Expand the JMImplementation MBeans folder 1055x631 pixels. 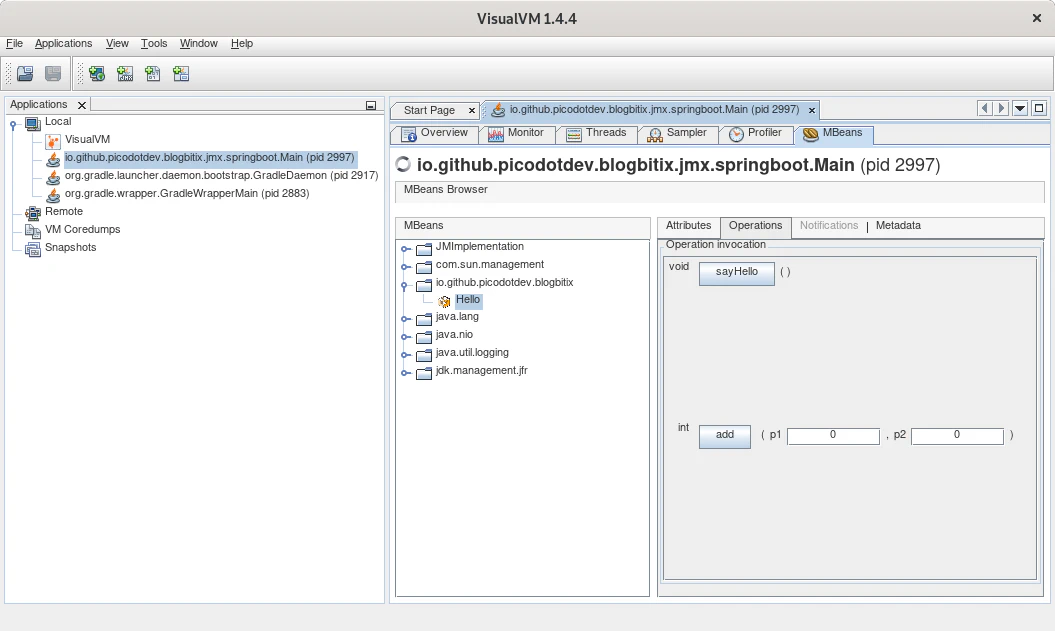point(406,249)
